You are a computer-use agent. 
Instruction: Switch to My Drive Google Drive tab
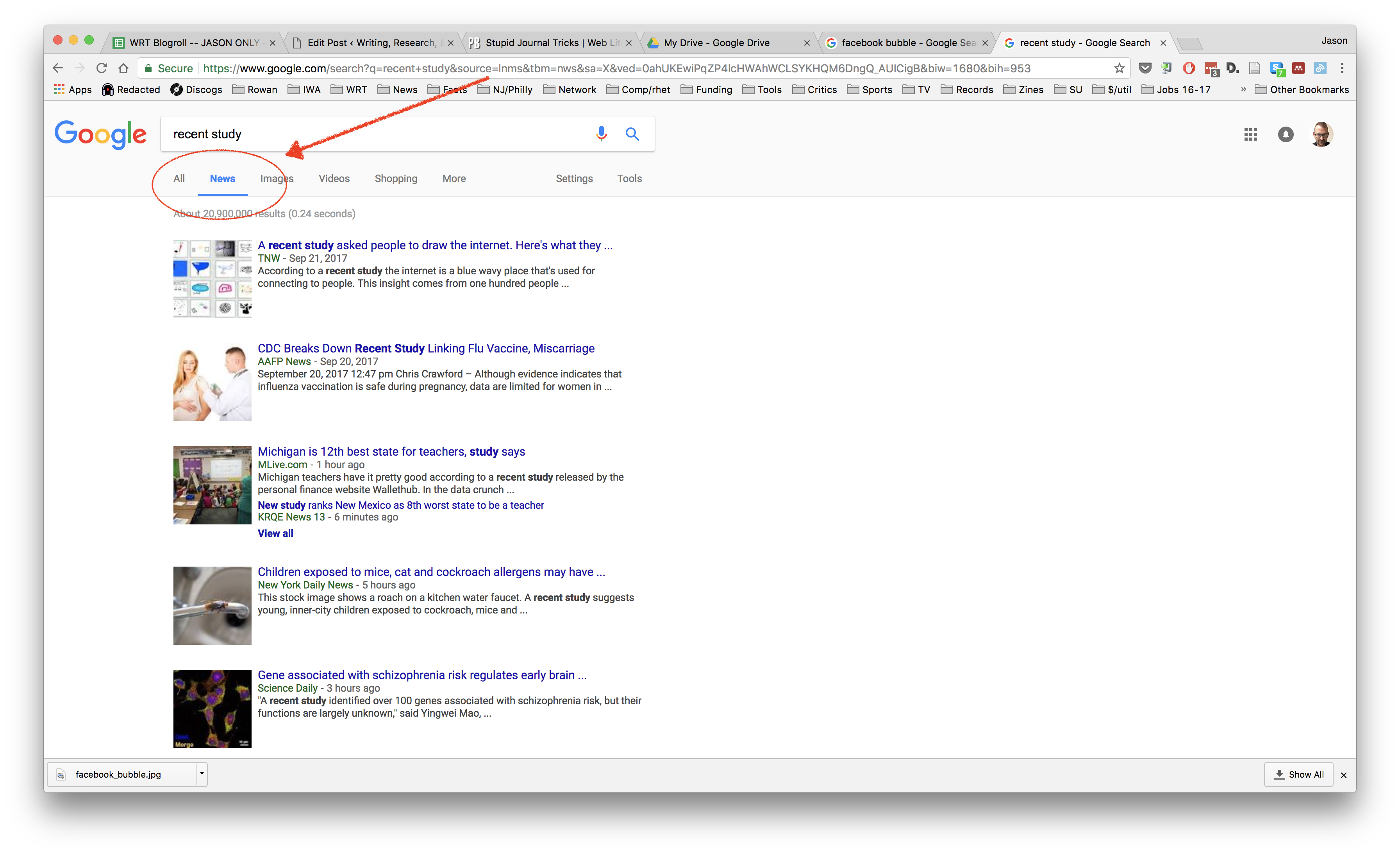(729, 43)
